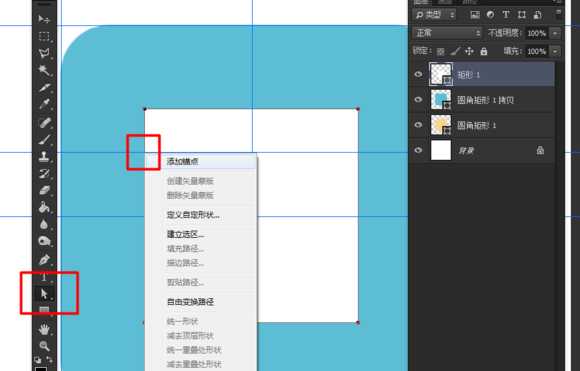Select the Eyedropper tool
Viewport: 580px width, 371px height.
coord(44,104)
